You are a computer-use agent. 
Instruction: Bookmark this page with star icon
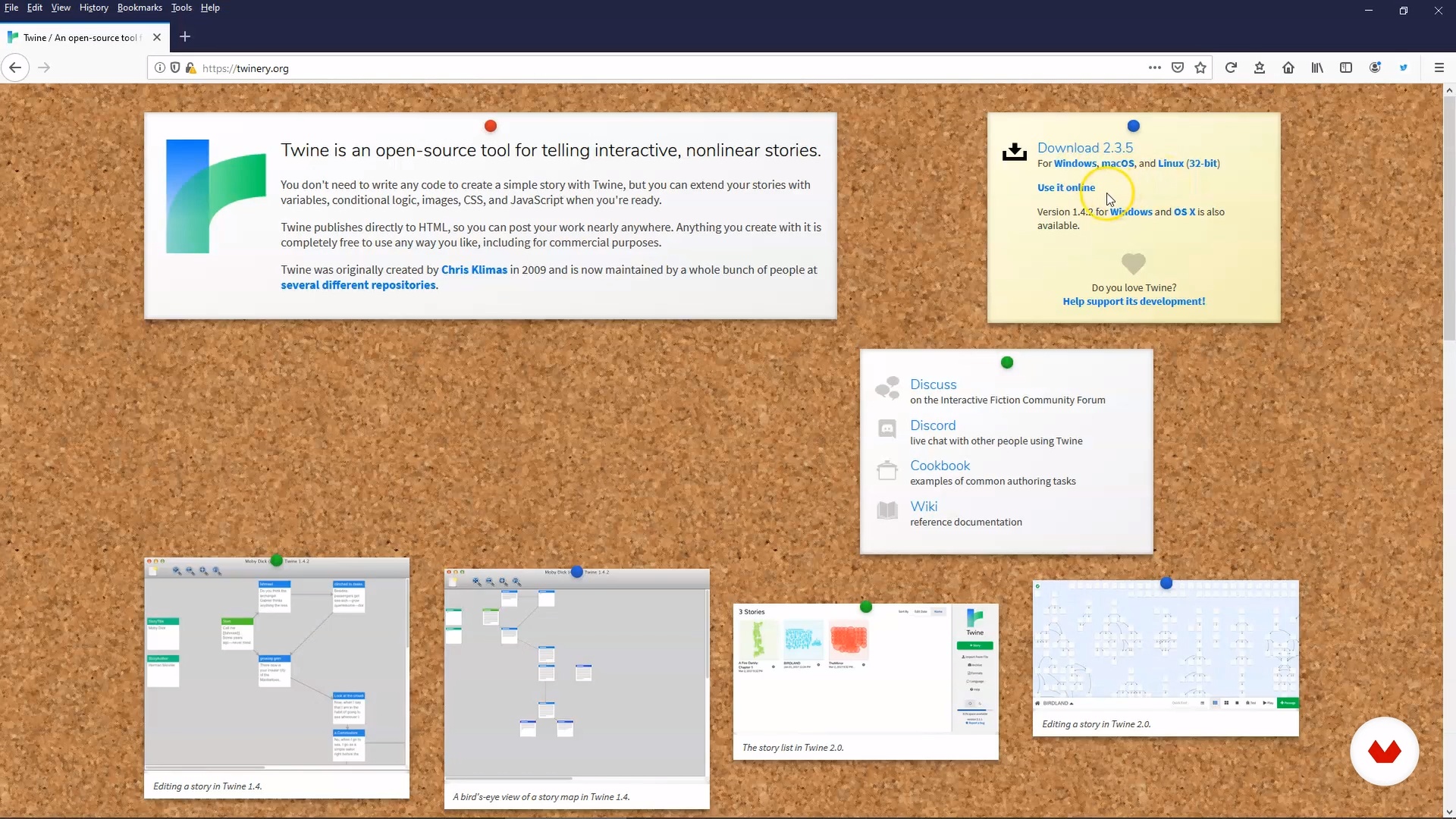click(1200, 67)
